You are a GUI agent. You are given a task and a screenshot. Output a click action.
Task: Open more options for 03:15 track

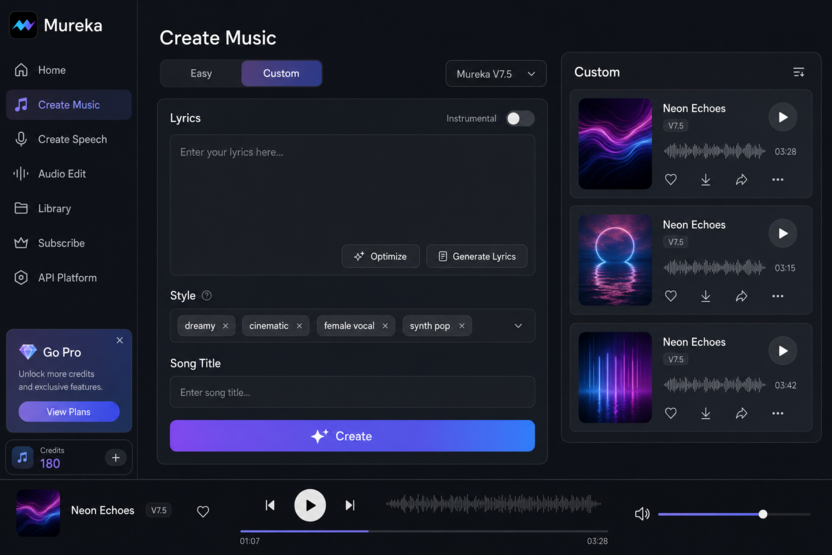pos(777,296)
